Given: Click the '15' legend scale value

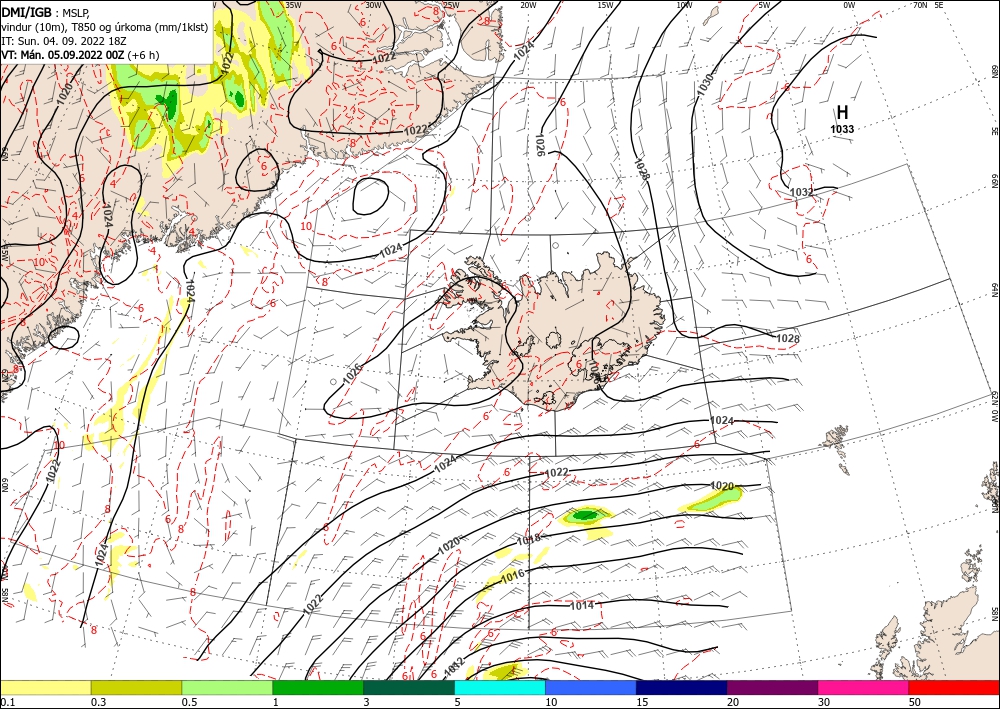Looking at the screenshot, I should click(x=642, y=702).
